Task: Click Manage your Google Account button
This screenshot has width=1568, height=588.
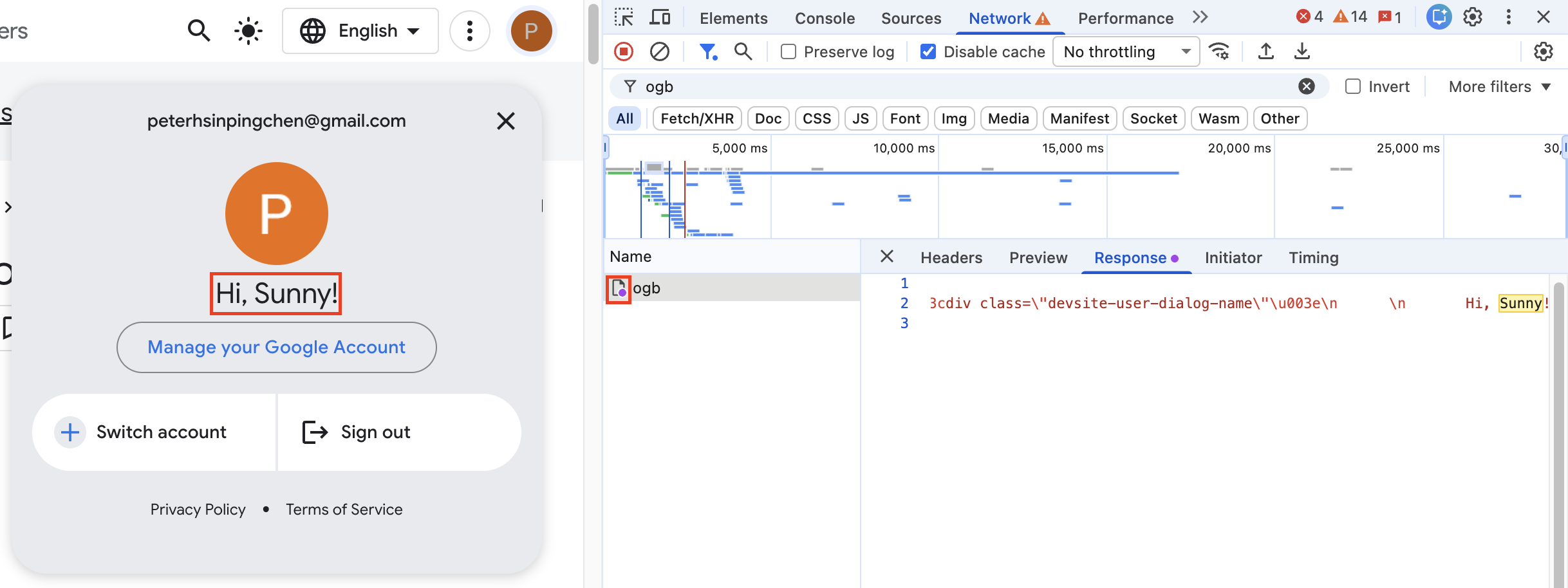Action: (277, 347)
